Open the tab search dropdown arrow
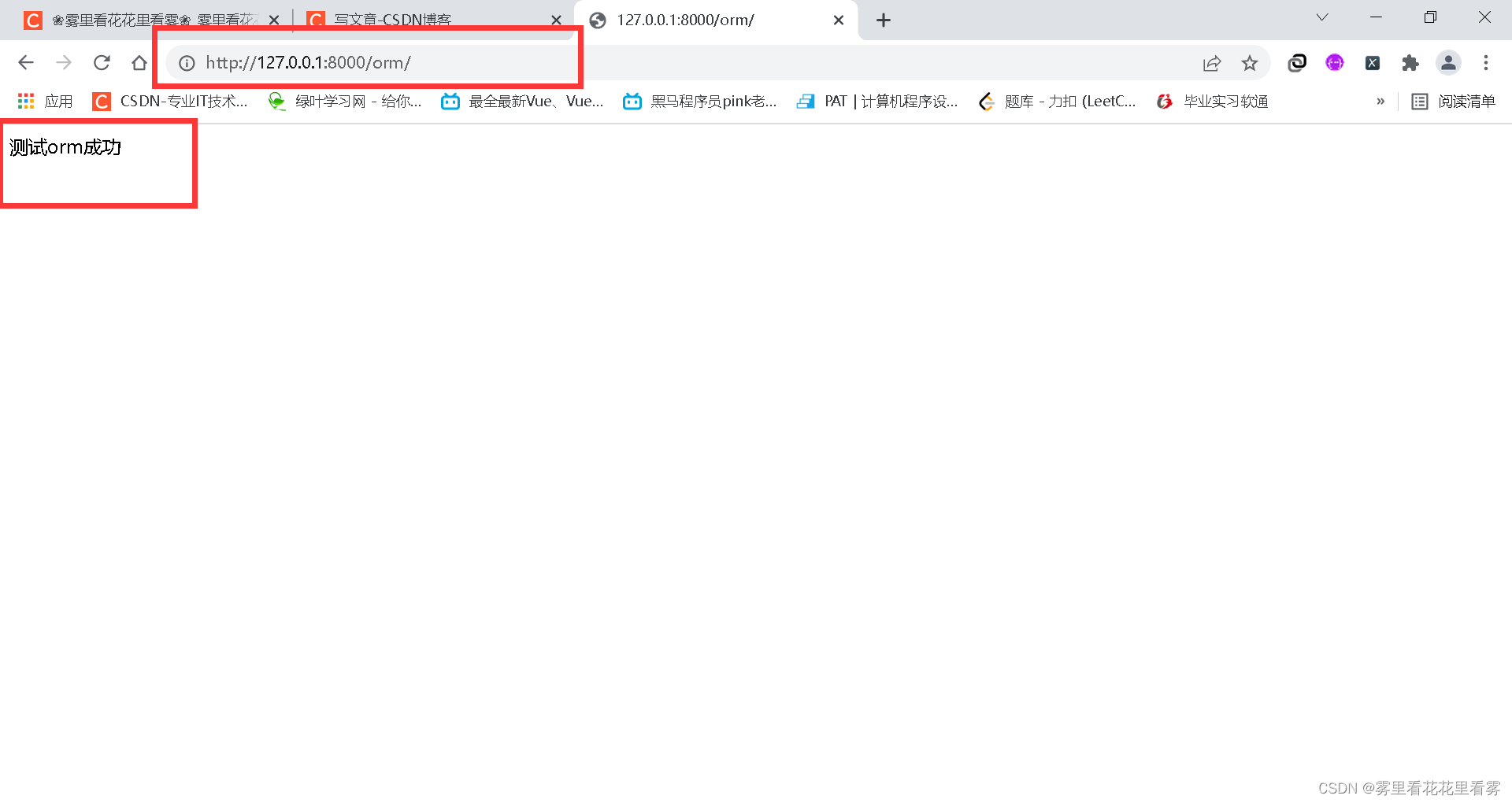Image resolution: width=1512 pixels, height=803 pixels. 1322,17
